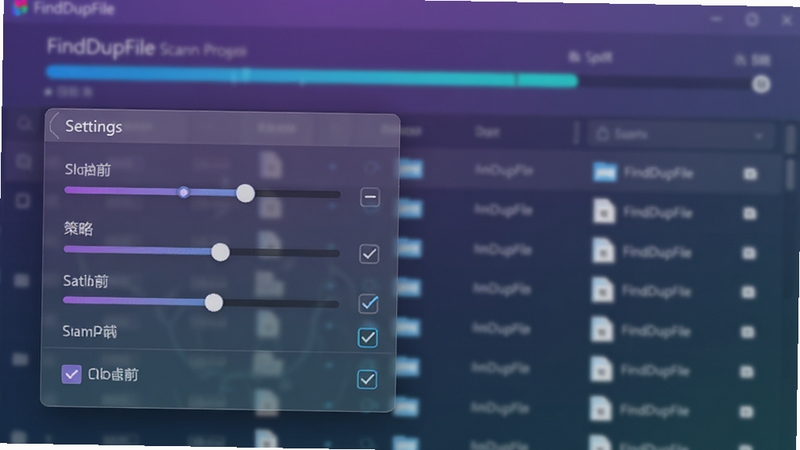The image size is (800, 450).
Task: Click the Satih slider thumb
Action: 214,303
